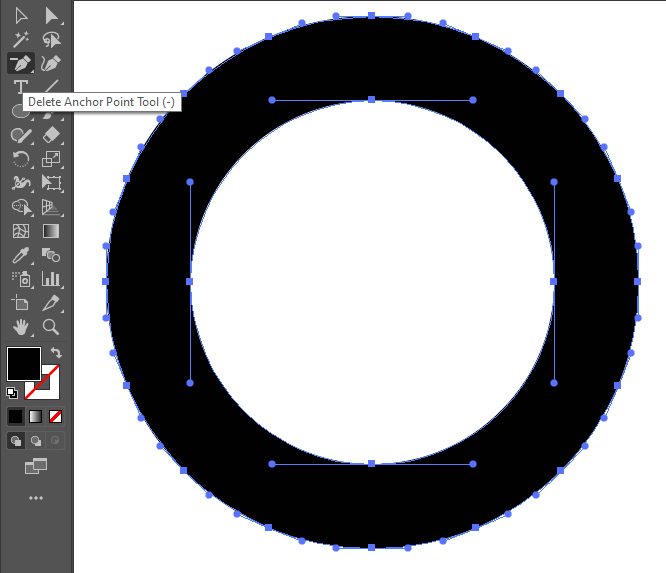The image size is (666, 573).
Task: Activate the Artboard tool
Action: click(x=20, y=303)
